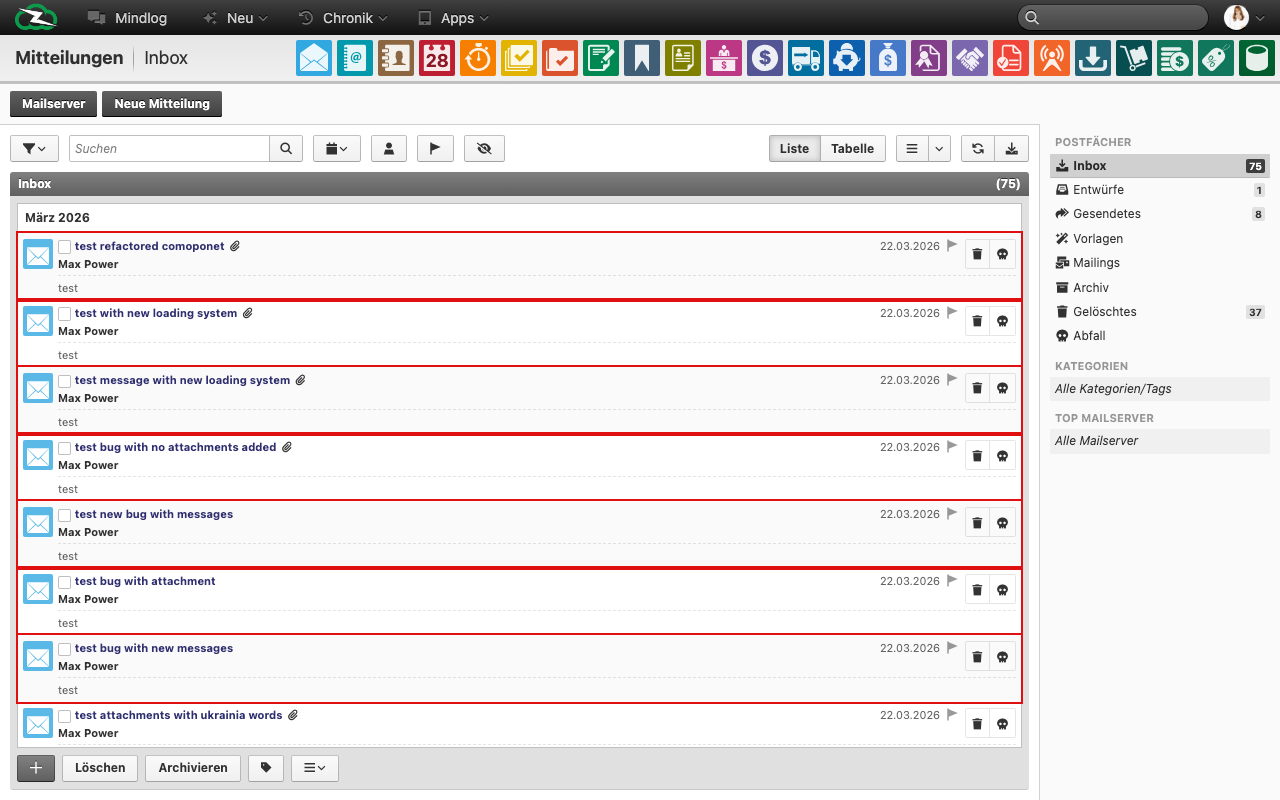Image resolution: width=1280 pixels, height=800 pixels.
Task: Open the blue piggy bank app icon
Action: click(x=847, y=58)
